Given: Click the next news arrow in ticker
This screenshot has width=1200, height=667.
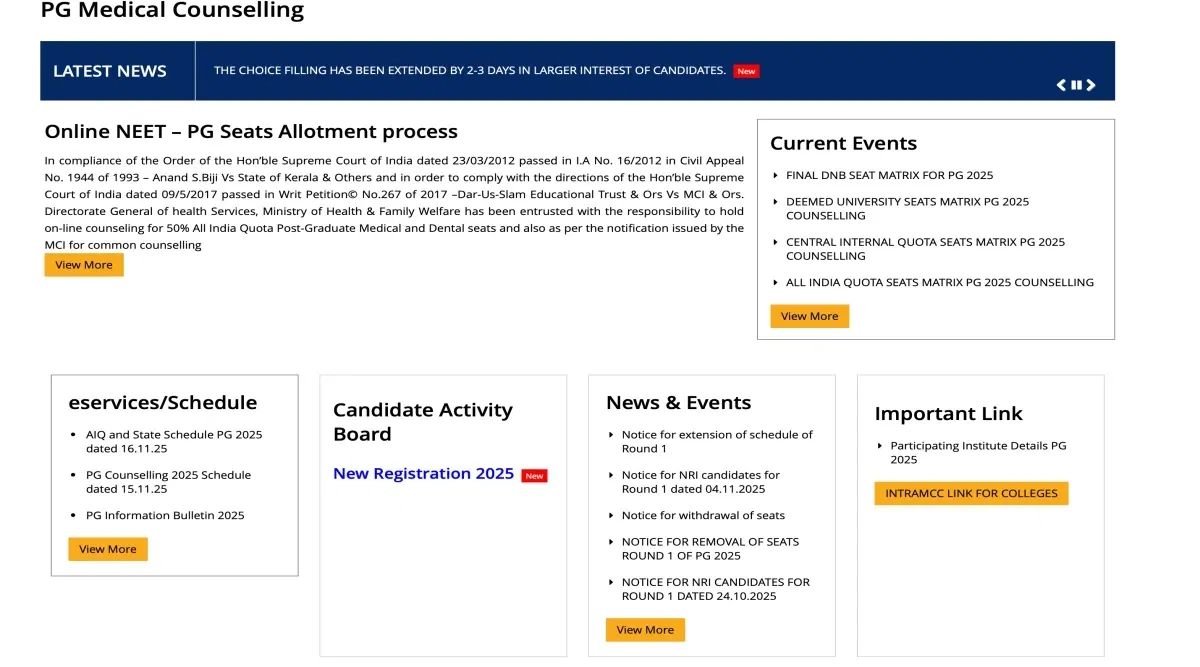Looking at the screenshot, I should [1091, 85].
